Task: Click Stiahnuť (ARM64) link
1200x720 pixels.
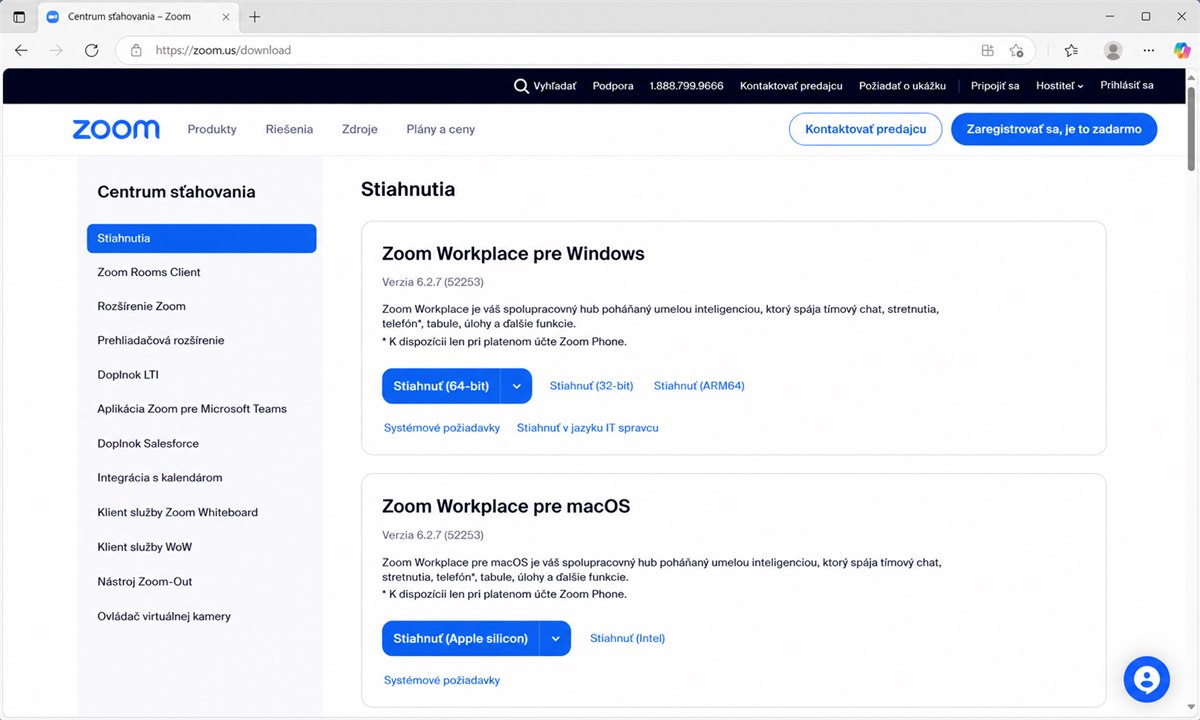Action: pos(699,386)
